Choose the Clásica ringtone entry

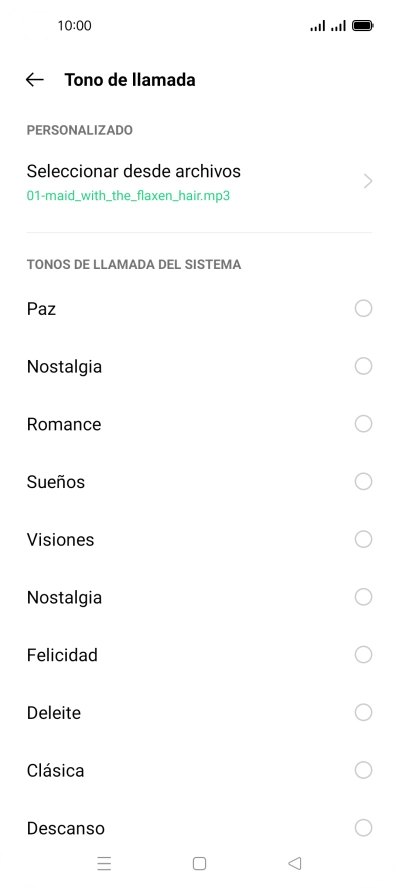(x=199, y=770)
